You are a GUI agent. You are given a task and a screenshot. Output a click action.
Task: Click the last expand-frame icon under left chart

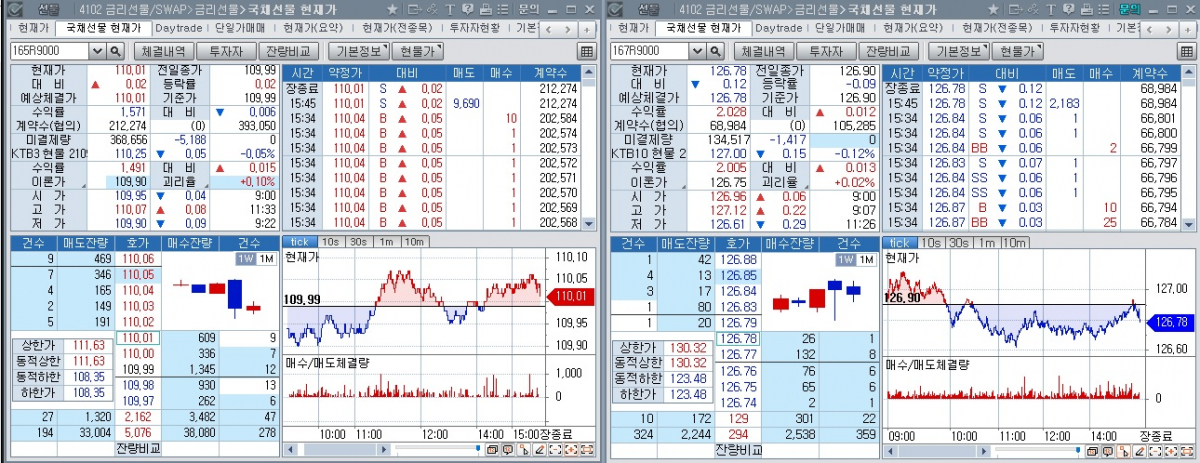tap(587, 450)
